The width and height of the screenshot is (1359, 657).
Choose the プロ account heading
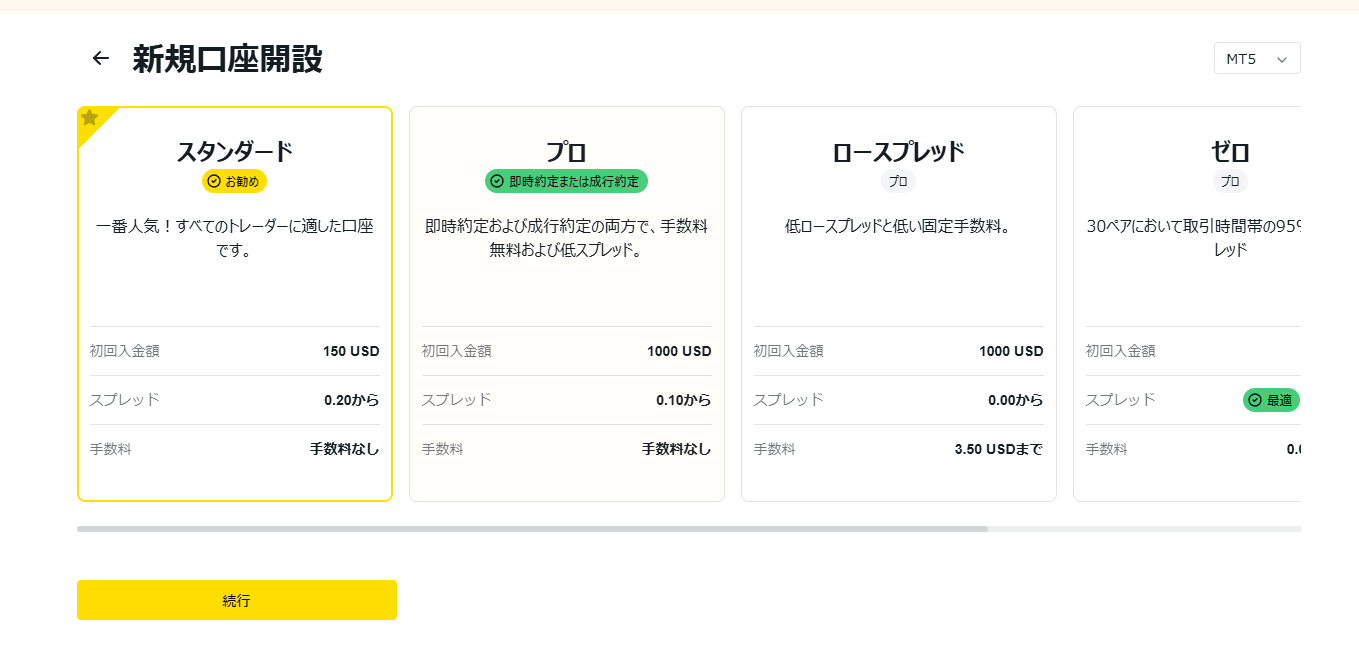tap(566, 152)
